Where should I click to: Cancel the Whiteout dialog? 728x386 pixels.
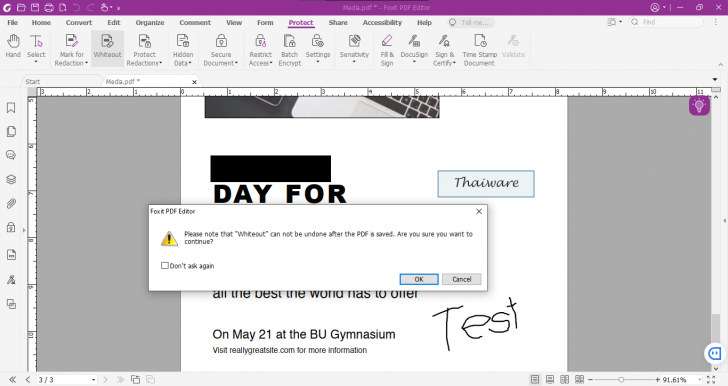pyautogui.click(x=462, y=279)
